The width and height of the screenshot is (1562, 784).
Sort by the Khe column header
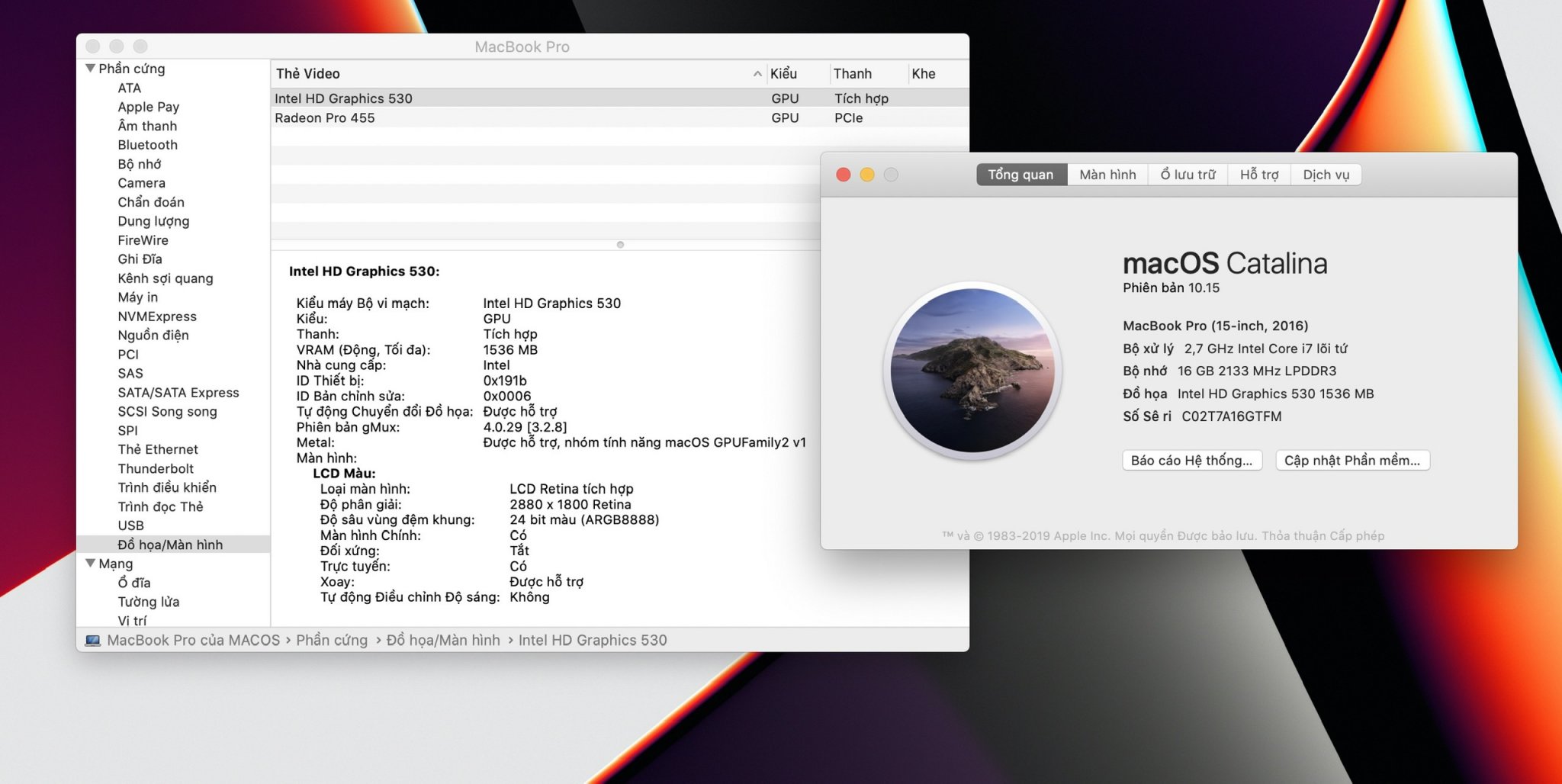(938, 73)
